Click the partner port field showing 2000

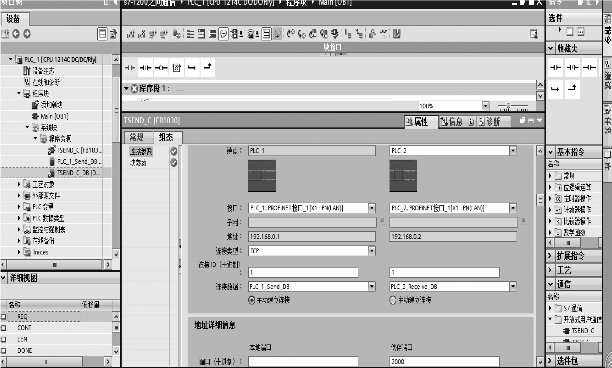pyautogui.click(x=444, y=361)
